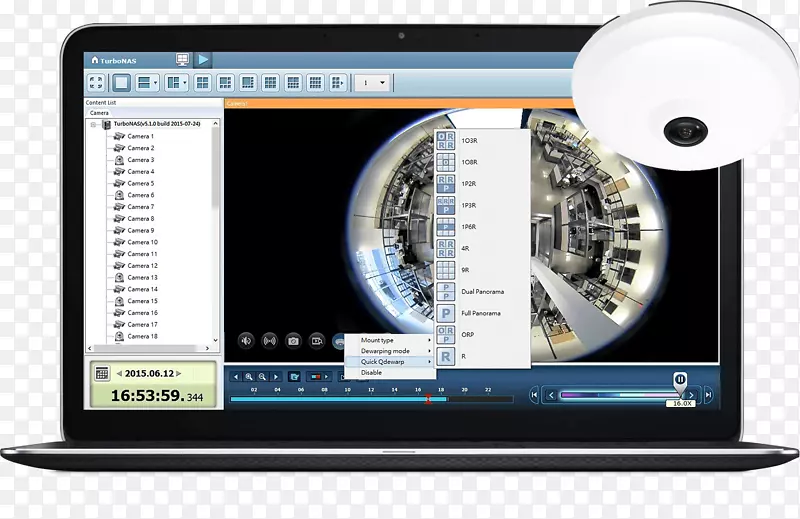Toggle the two-way audio broadcast icon
800x519 pixels.
click(269, 340)
